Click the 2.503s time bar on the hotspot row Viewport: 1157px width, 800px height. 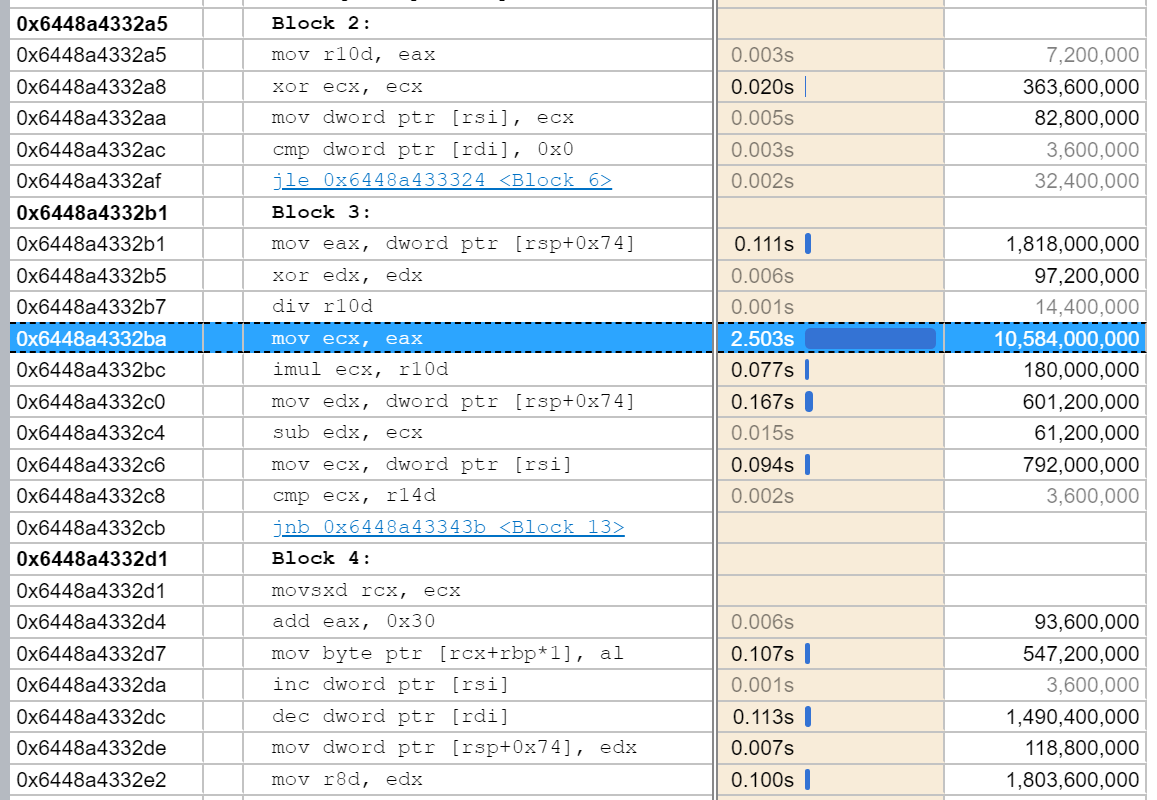coord(870,338)
